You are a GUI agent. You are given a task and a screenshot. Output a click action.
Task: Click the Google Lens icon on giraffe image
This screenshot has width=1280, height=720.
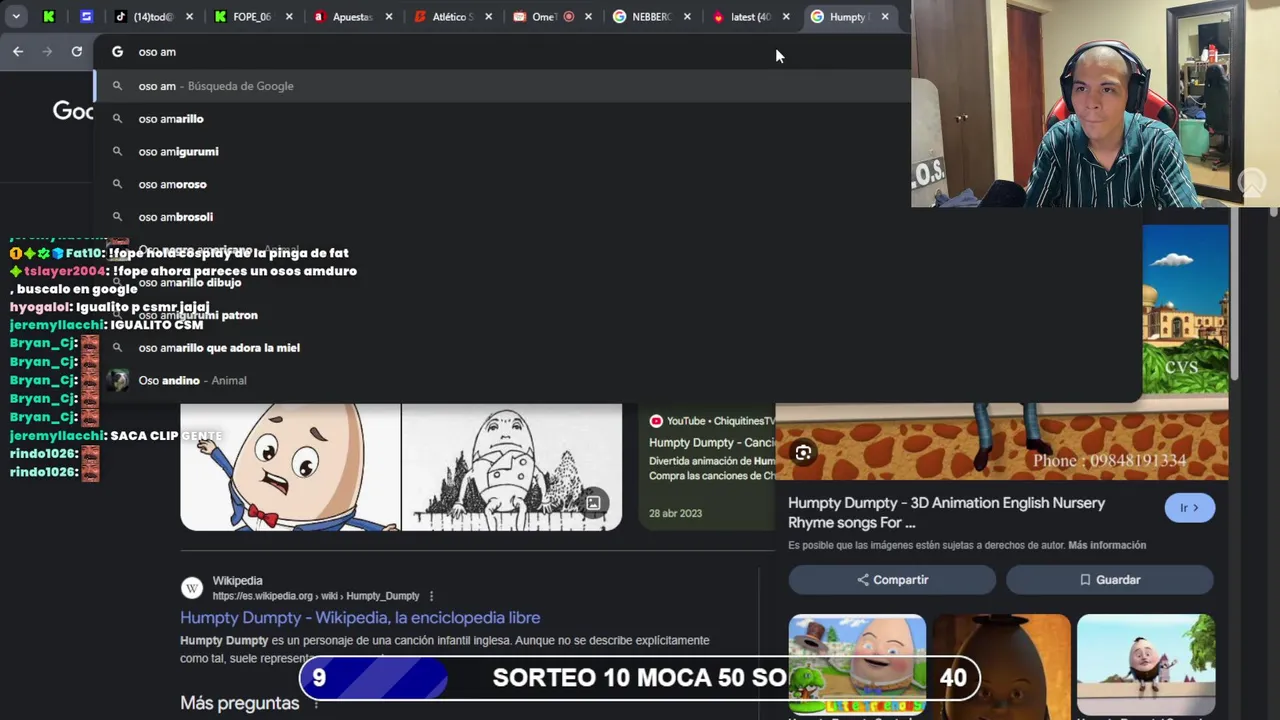click(803, 453)
